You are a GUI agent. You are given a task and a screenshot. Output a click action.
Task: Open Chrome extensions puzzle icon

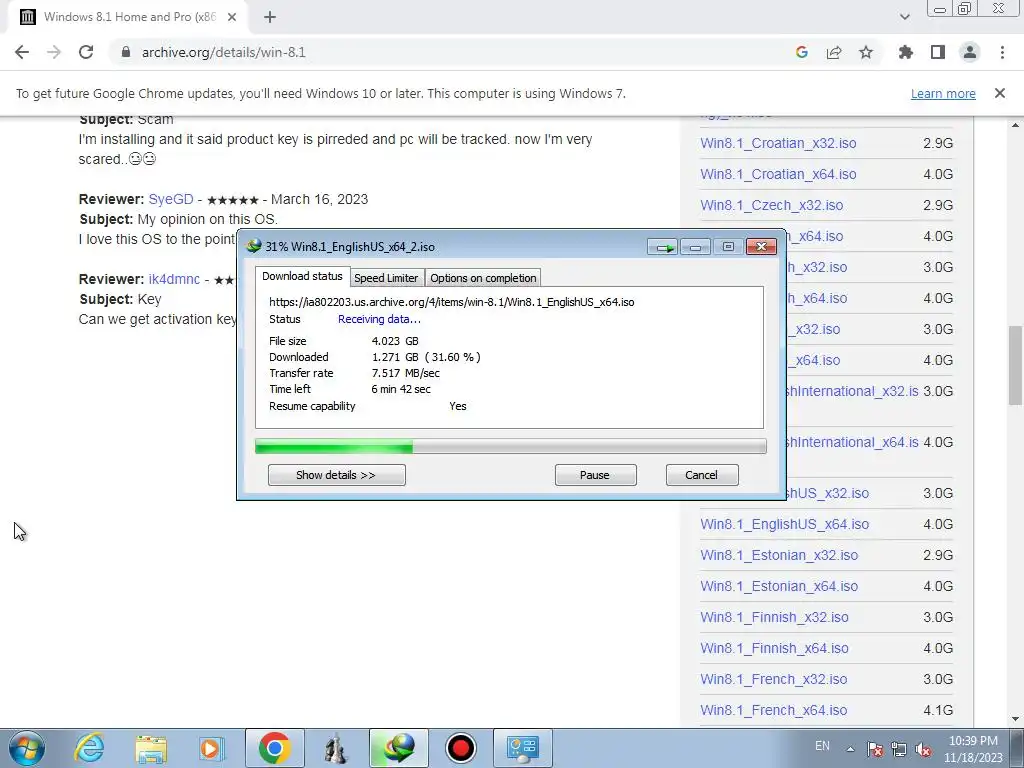906,52
